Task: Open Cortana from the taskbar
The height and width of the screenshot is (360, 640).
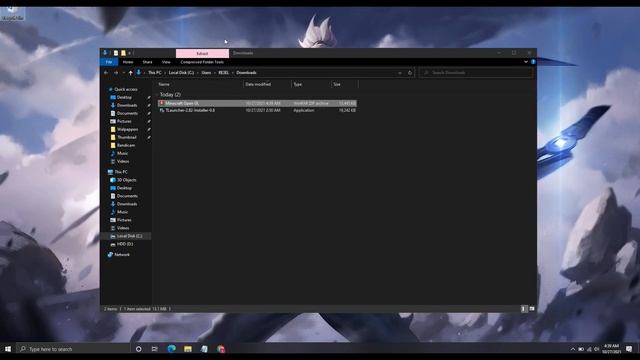Action: click(x=138, y=349)
